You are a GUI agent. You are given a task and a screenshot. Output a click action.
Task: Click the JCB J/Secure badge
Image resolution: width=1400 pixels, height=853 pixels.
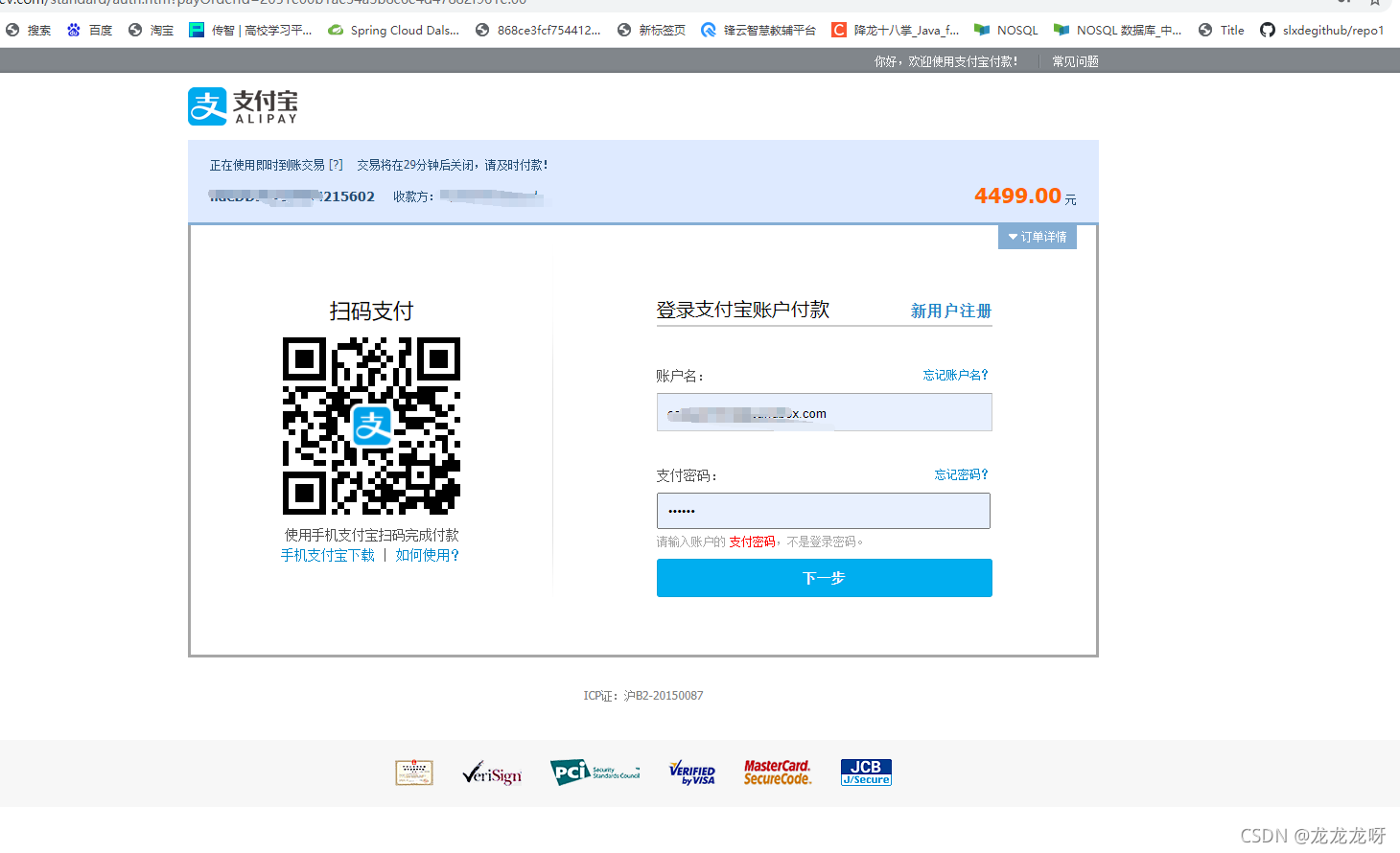pyautogui.click(x=866, y=772)
